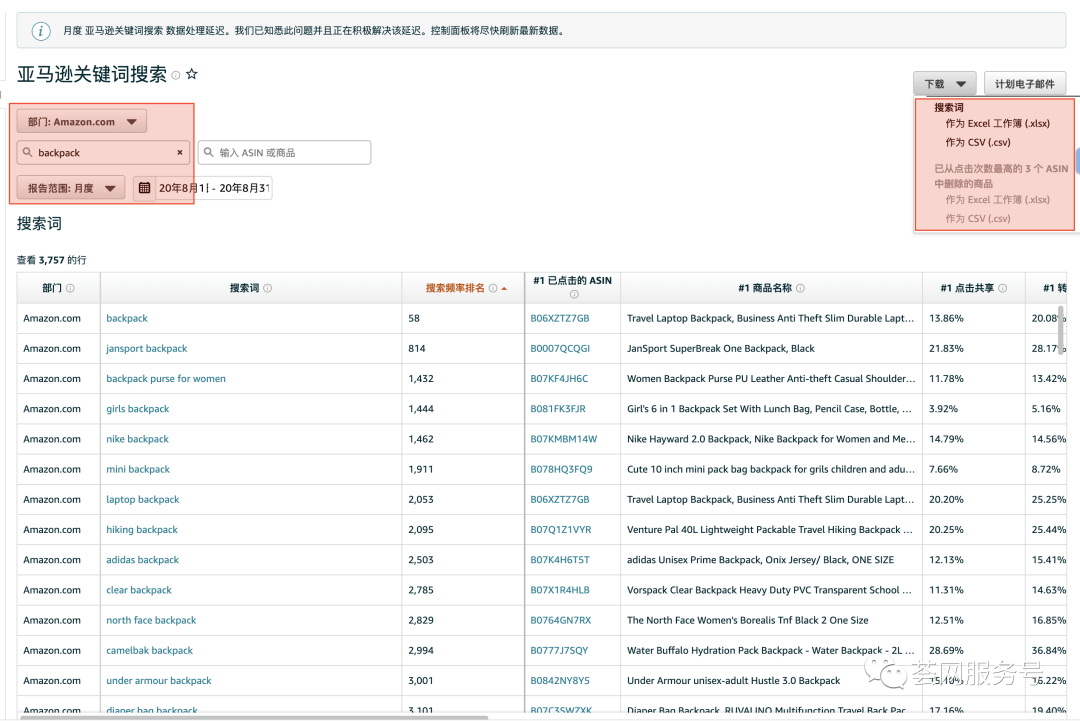Click the 计划电子邮件 button

pyautogui.click(x=1025, y=84)
